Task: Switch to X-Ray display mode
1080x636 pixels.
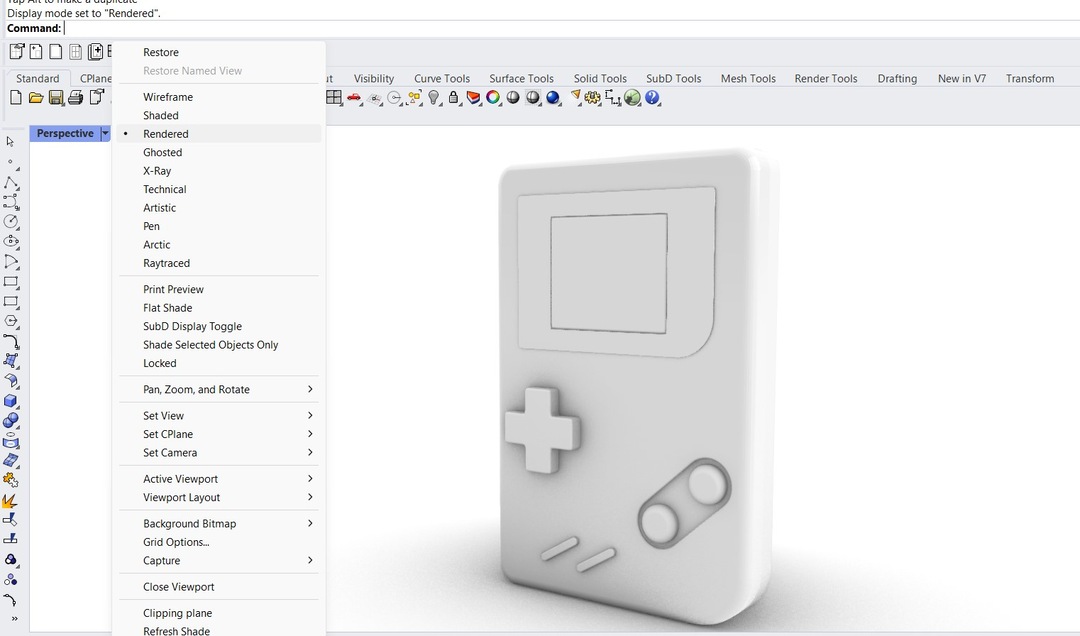Action: 219,171
